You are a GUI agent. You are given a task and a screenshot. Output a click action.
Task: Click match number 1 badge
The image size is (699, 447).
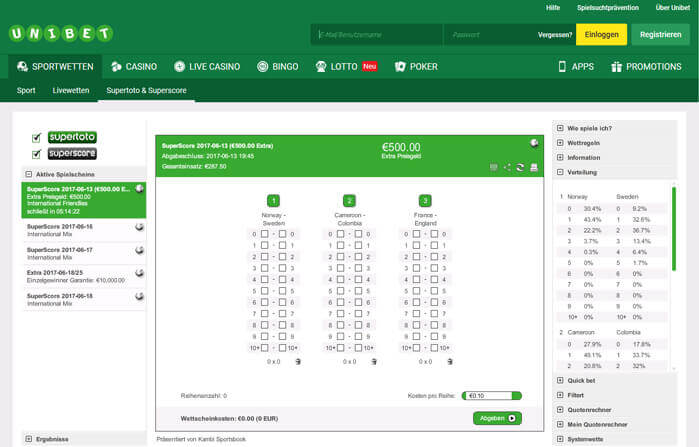[x=273, y=201]
